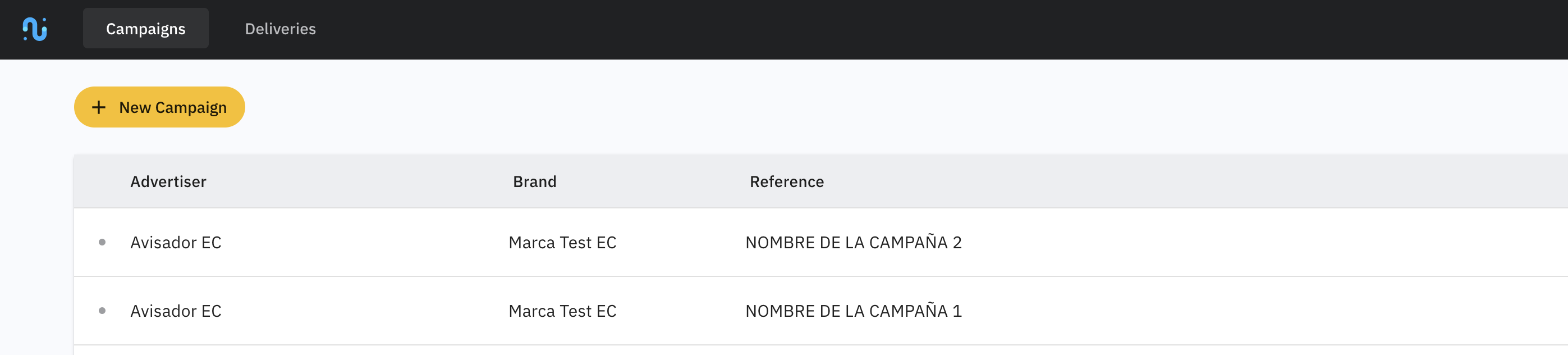Click the grey table header bar
The width and height of the screenshot is (1568, 355).
coord(1157,182)
